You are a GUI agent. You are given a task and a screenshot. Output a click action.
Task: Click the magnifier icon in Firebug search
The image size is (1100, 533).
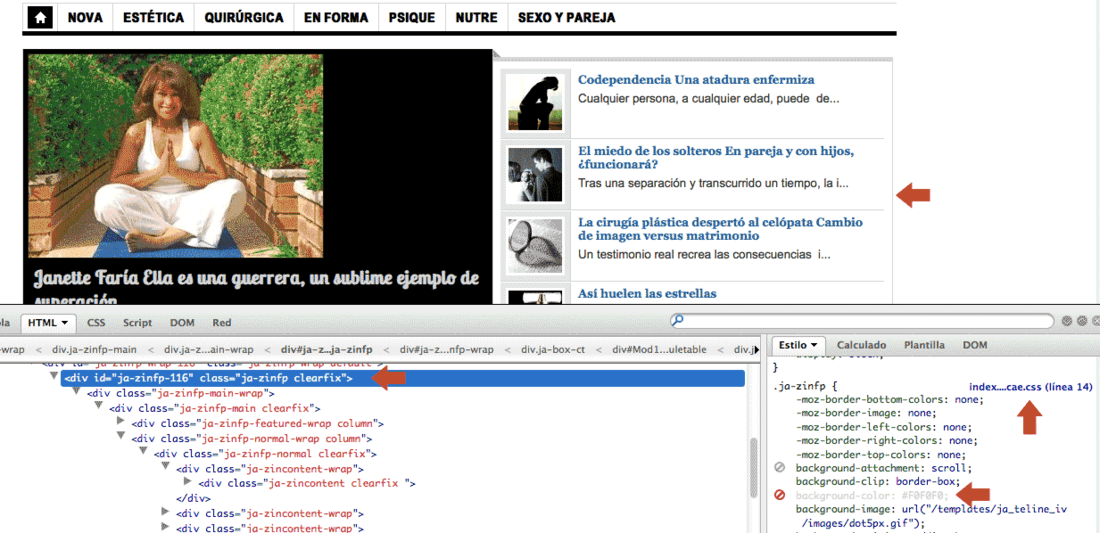coord(678,321)
